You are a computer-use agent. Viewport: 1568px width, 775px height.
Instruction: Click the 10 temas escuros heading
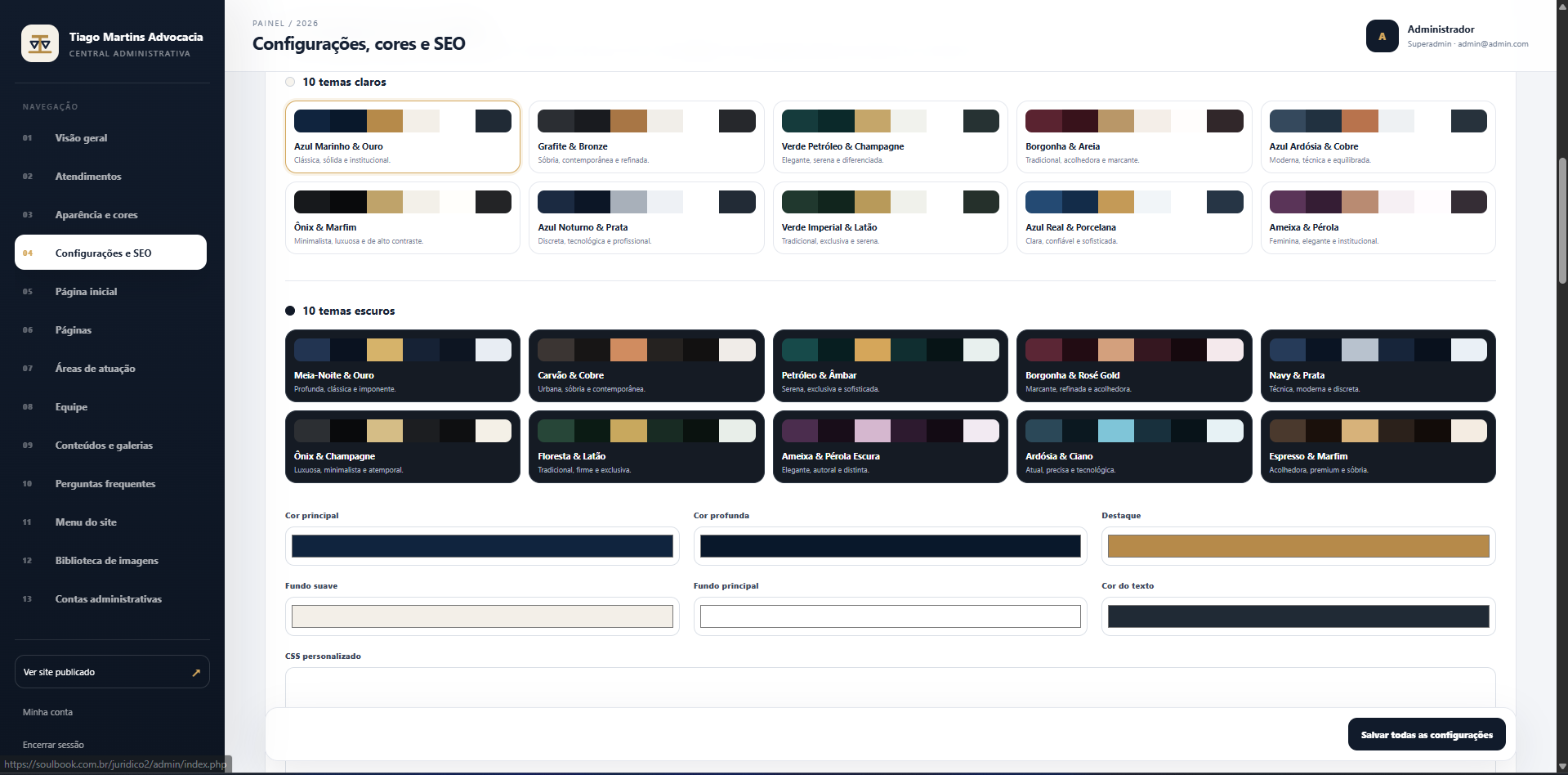pos(348,311)
